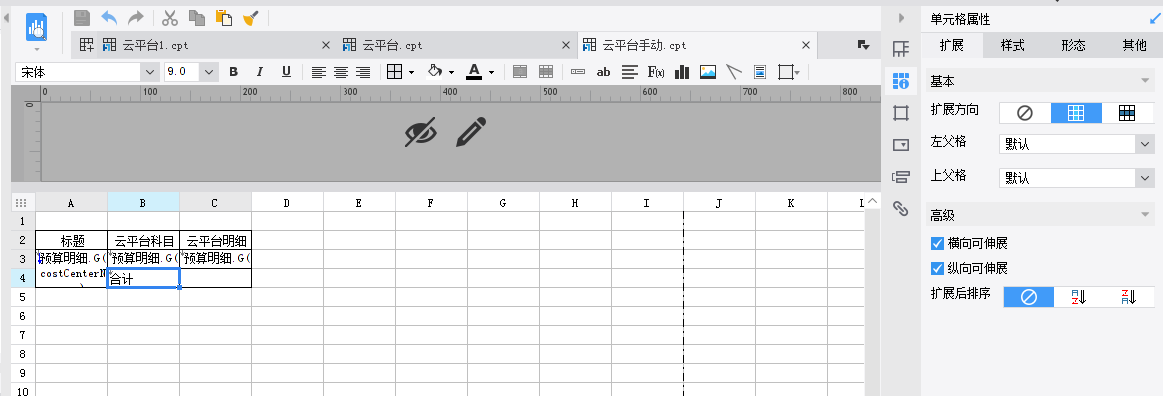Uncheck the 纵向可伸展 checkbox
1163x396 pixels.
[938, 268]
